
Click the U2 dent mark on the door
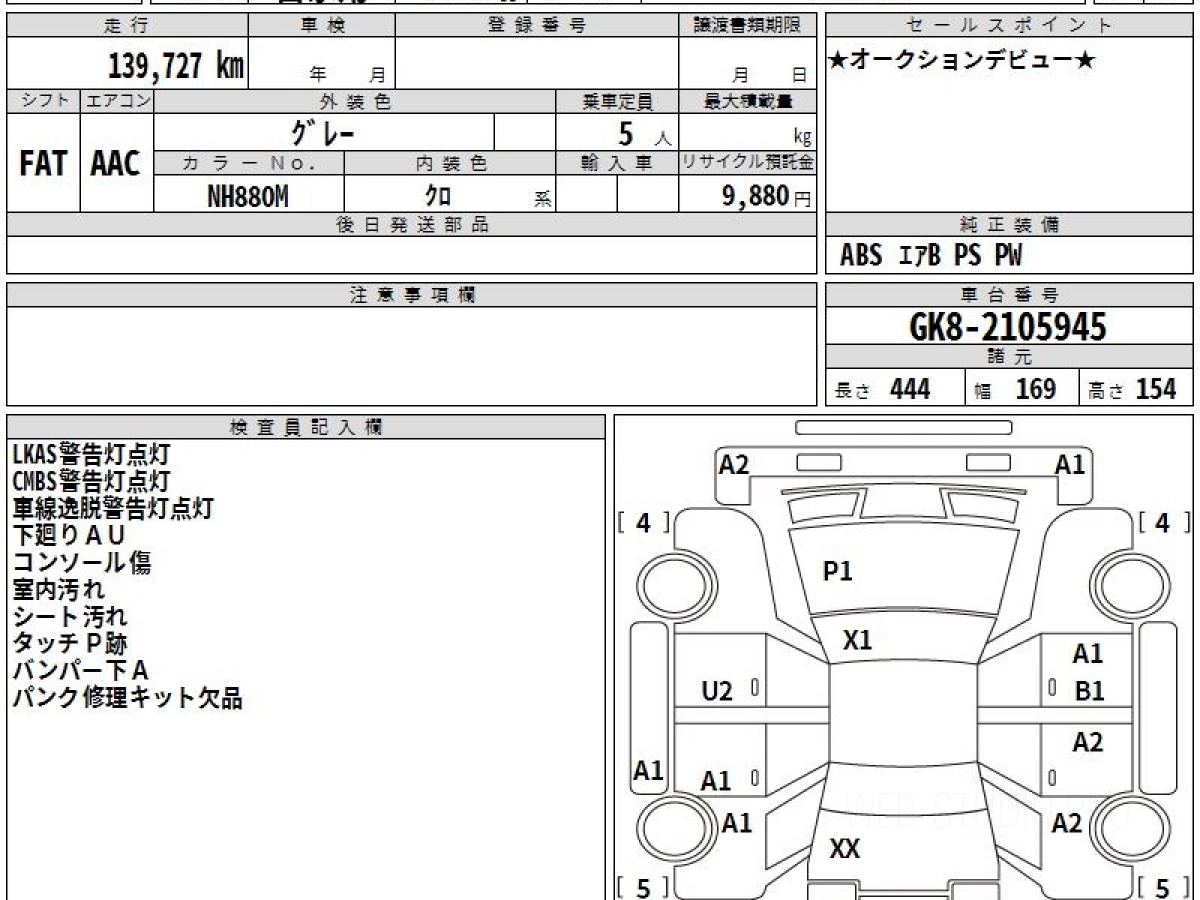(717, 691)
